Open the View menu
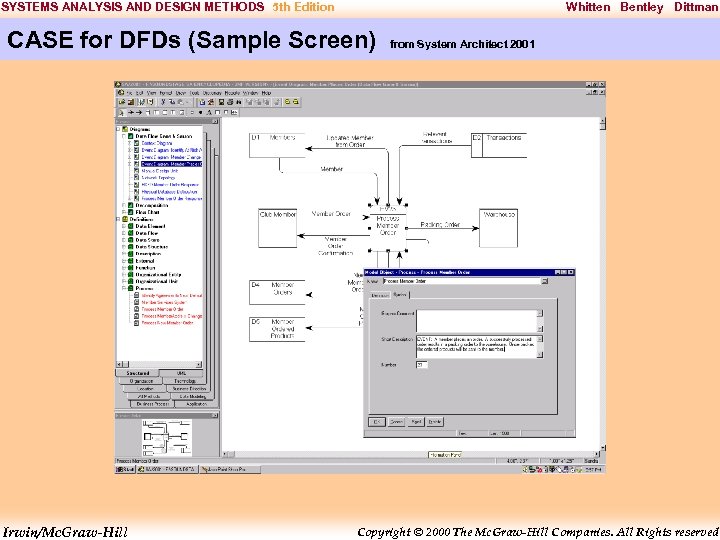This screenshot has height=540, width=720. [151, 92]
